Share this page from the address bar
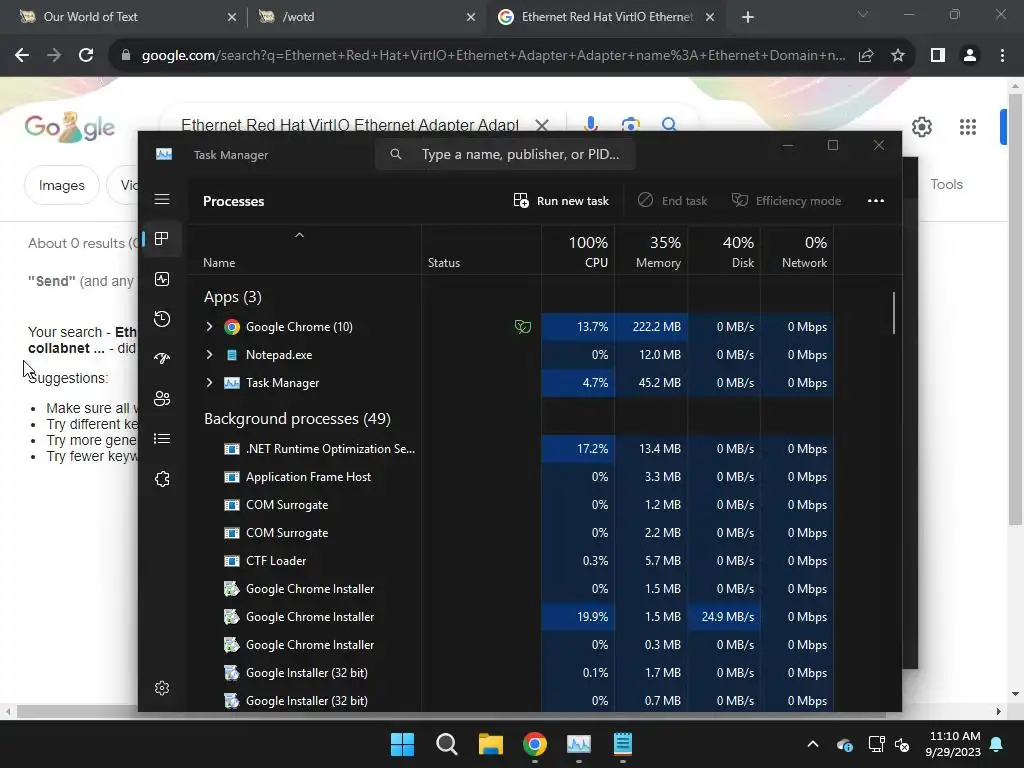The image size is (1024, 768). pyautogui.click(x=866, y=56)
